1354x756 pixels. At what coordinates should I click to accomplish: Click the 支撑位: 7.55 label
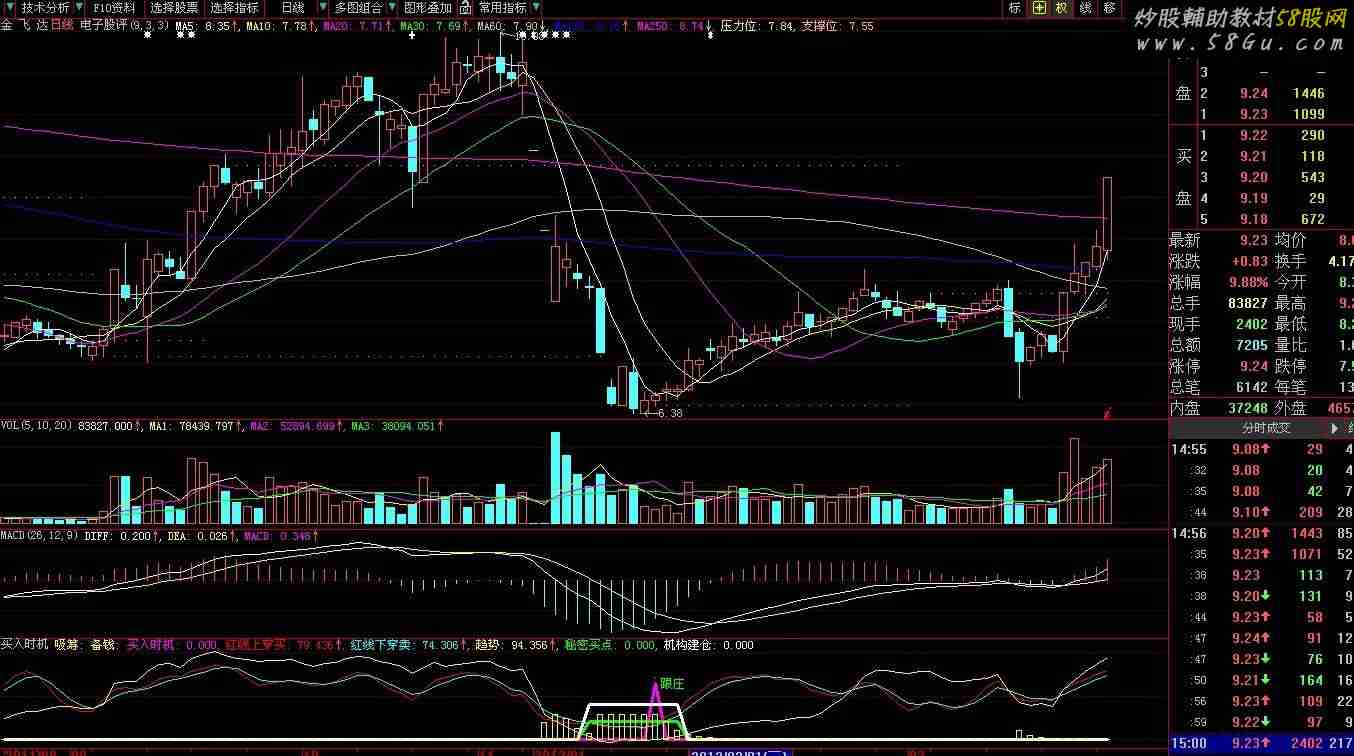[837, 25]
